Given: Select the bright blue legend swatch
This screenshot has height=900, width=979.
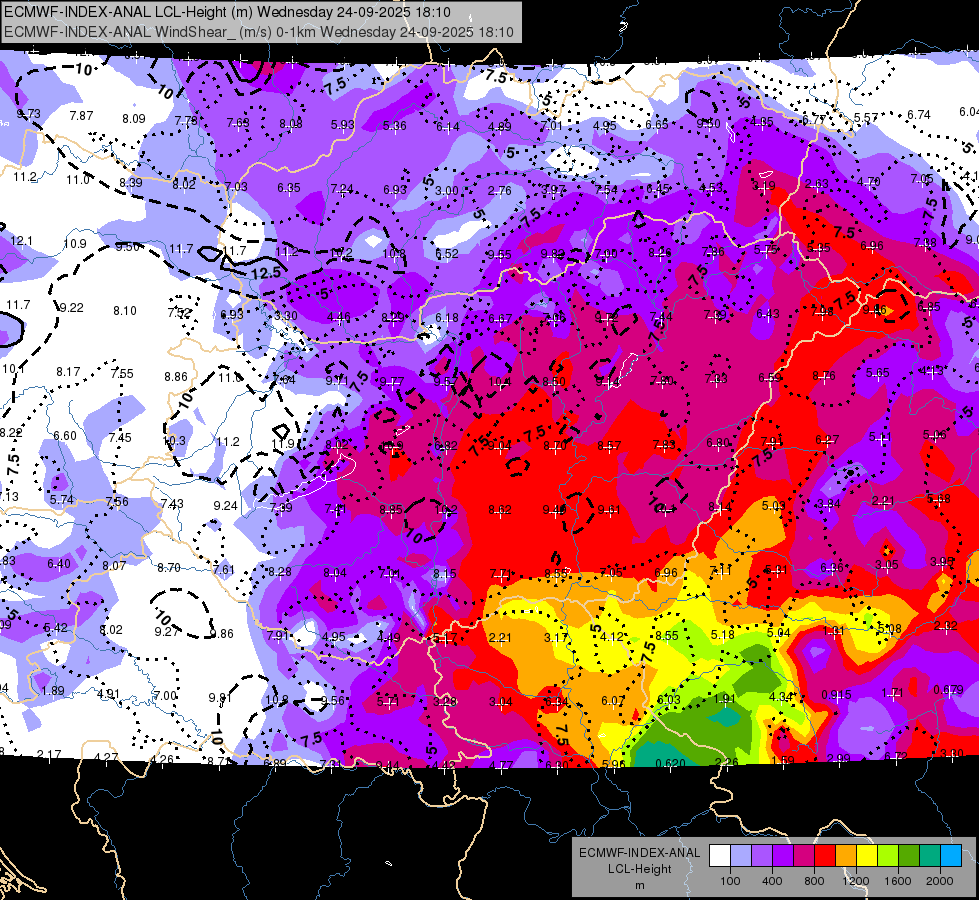Looking at the screenshot, I should click(x=951, y=856).
